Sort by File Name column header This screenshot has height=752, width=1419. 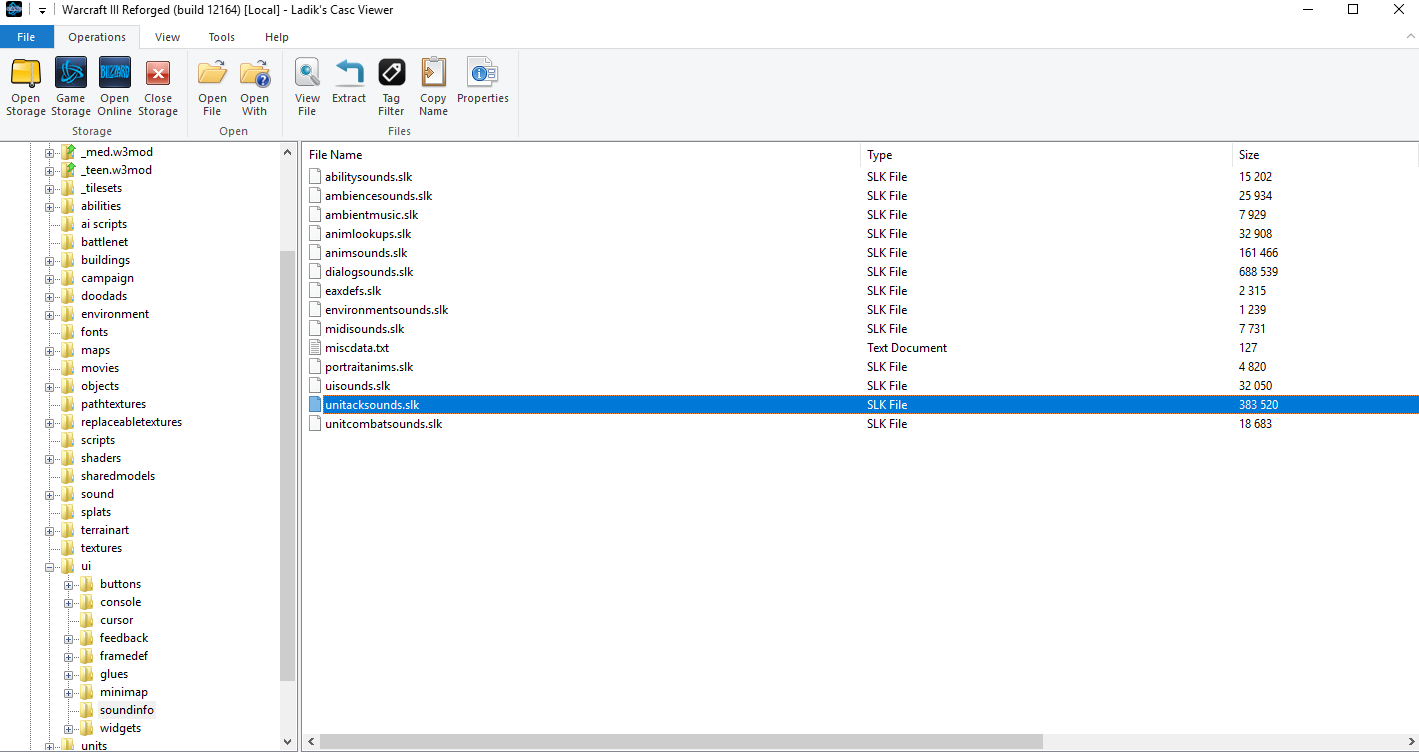[x=581, y=155]
